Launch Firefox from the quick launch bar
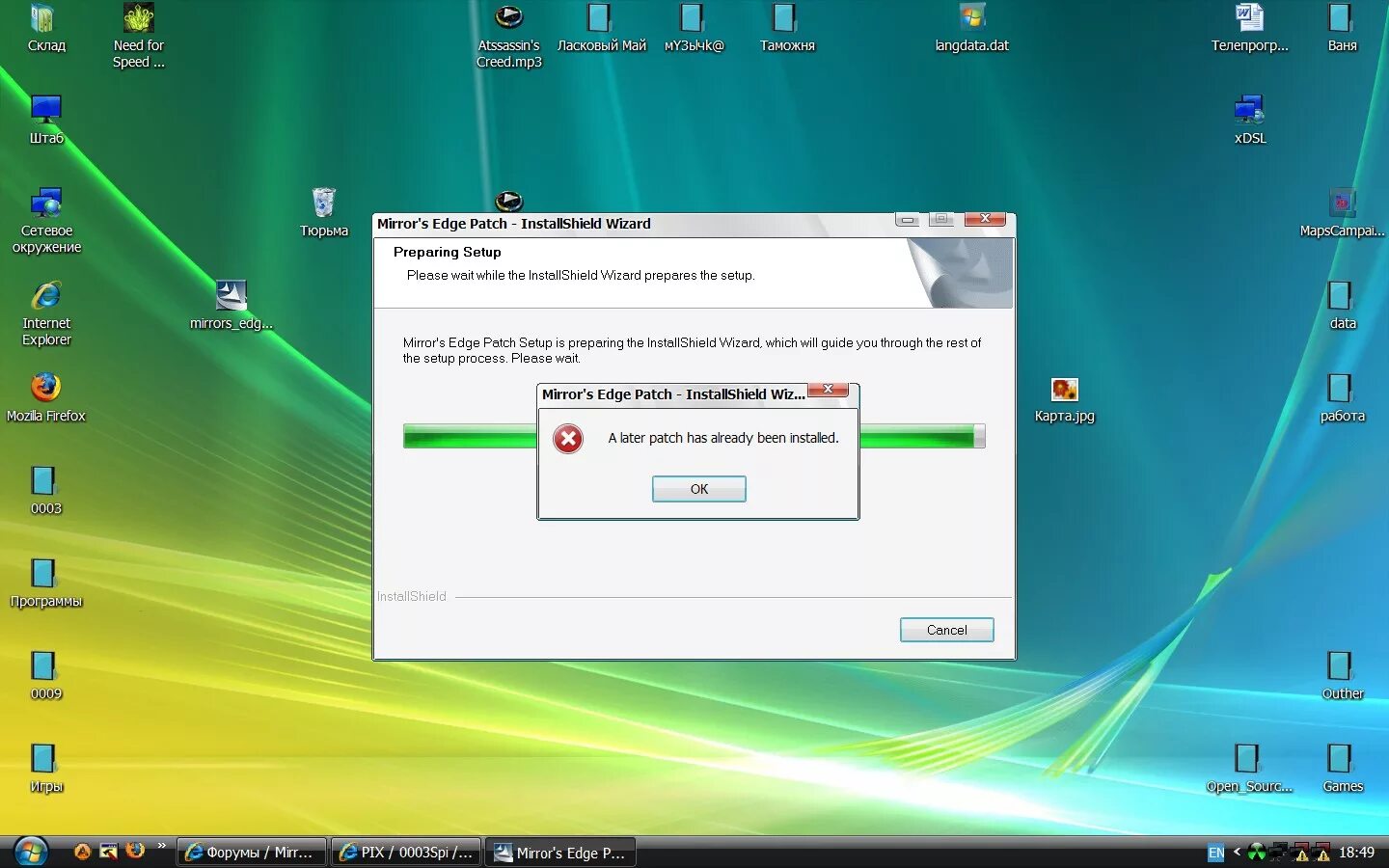 [x=135, y=851]
